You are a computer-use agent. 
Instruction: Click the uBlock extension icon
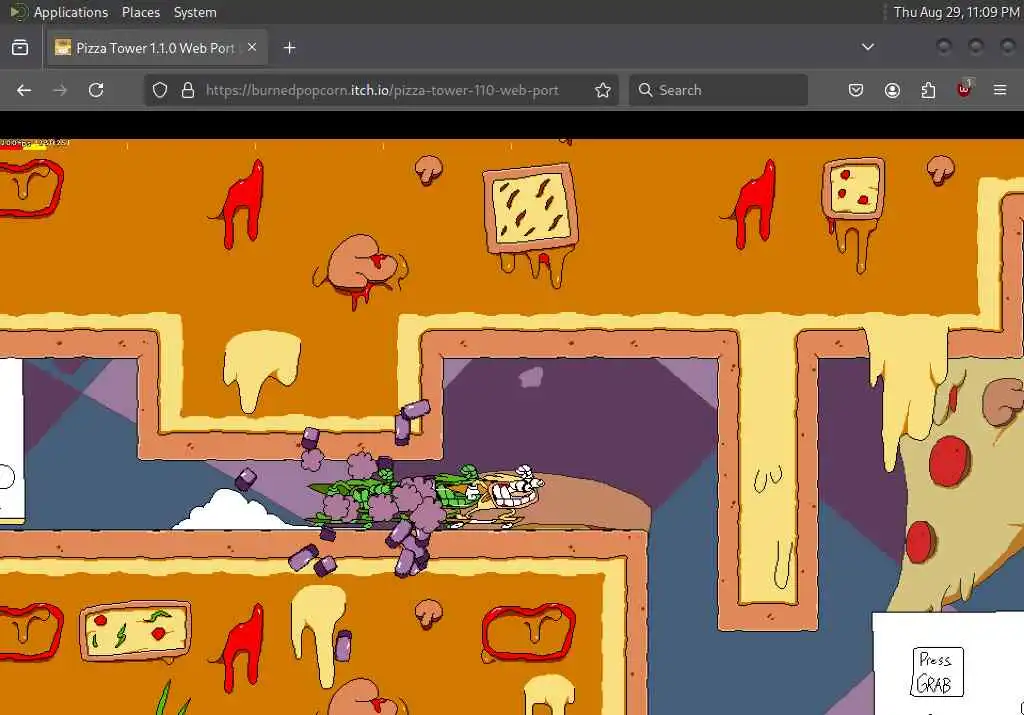tap(965, 89)
